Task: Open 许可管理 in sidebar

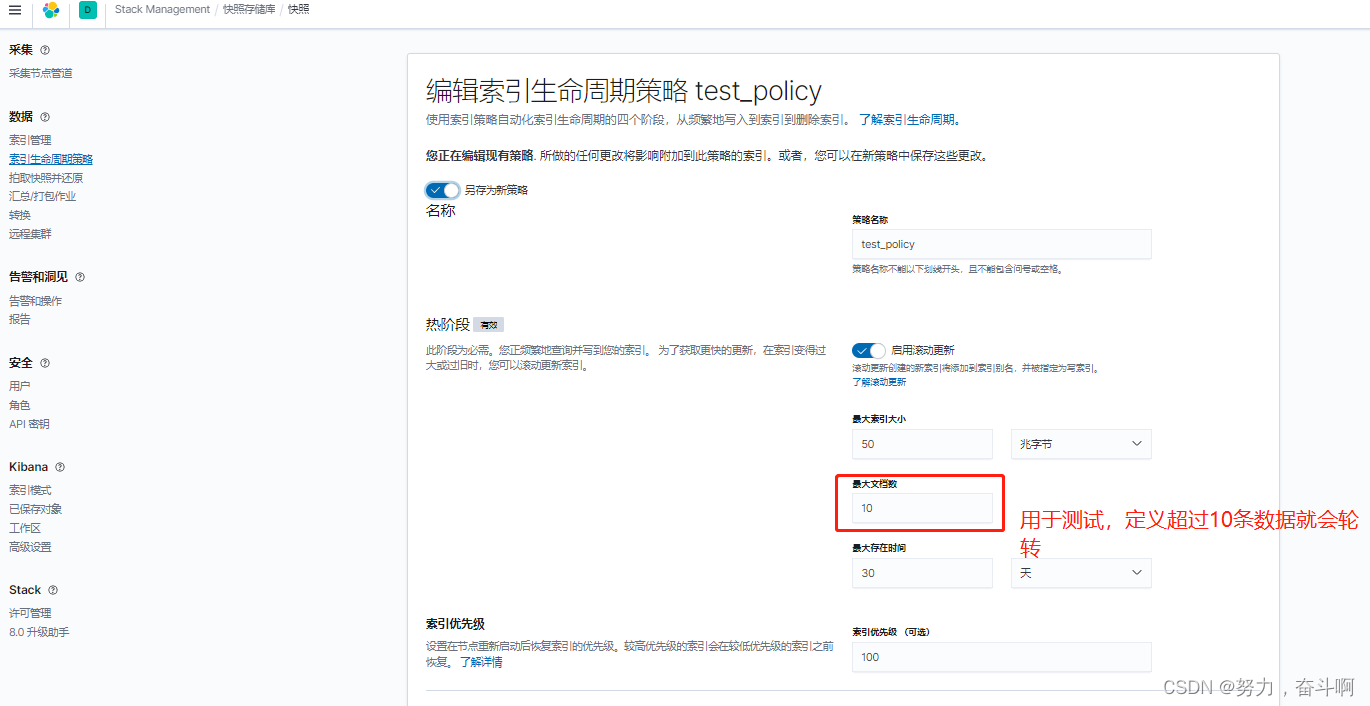Action: tap(30, 613)
